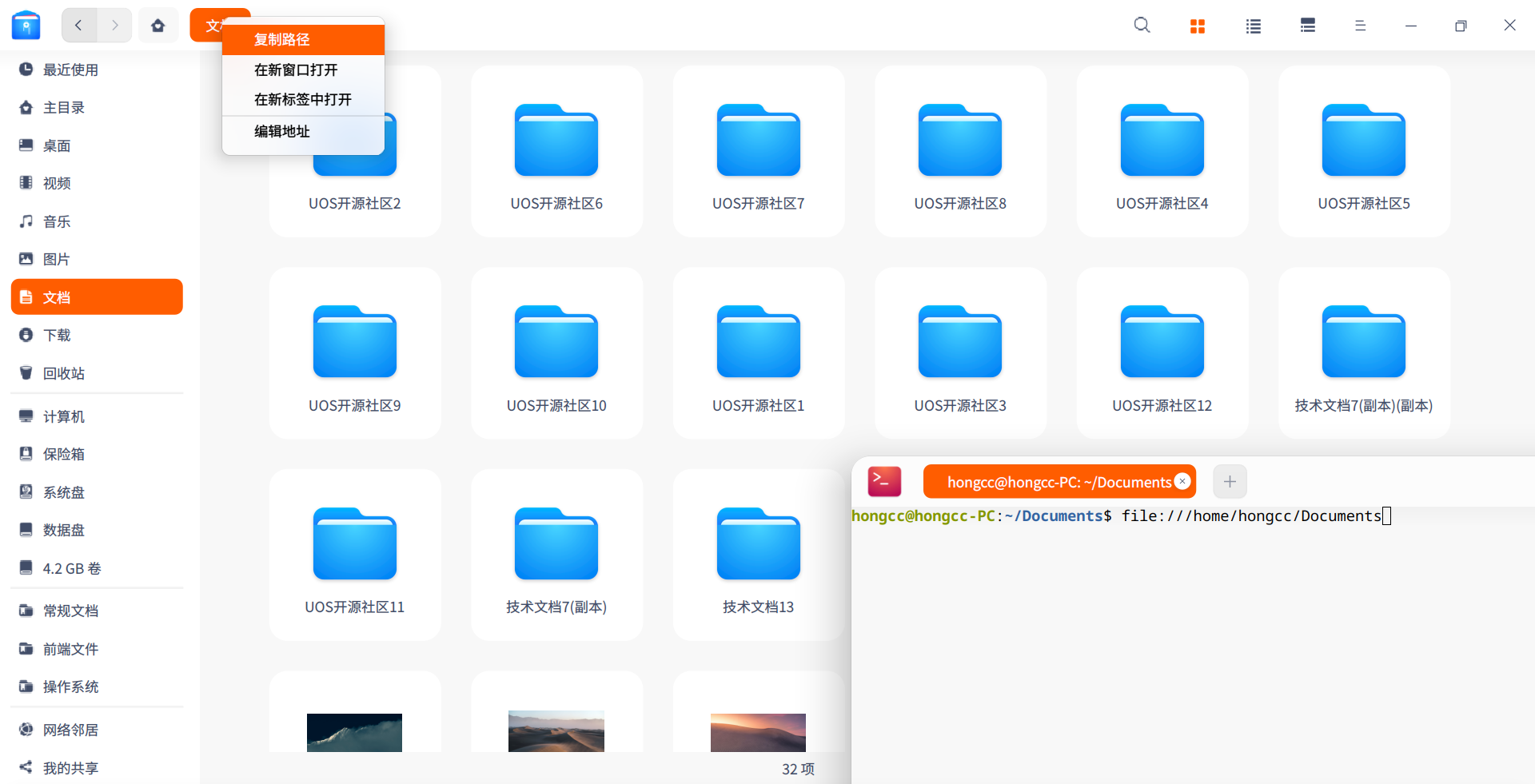Screen dimensions: 1535x784
Task: Click the terminal app icon
Action: [x=884, y=481]
